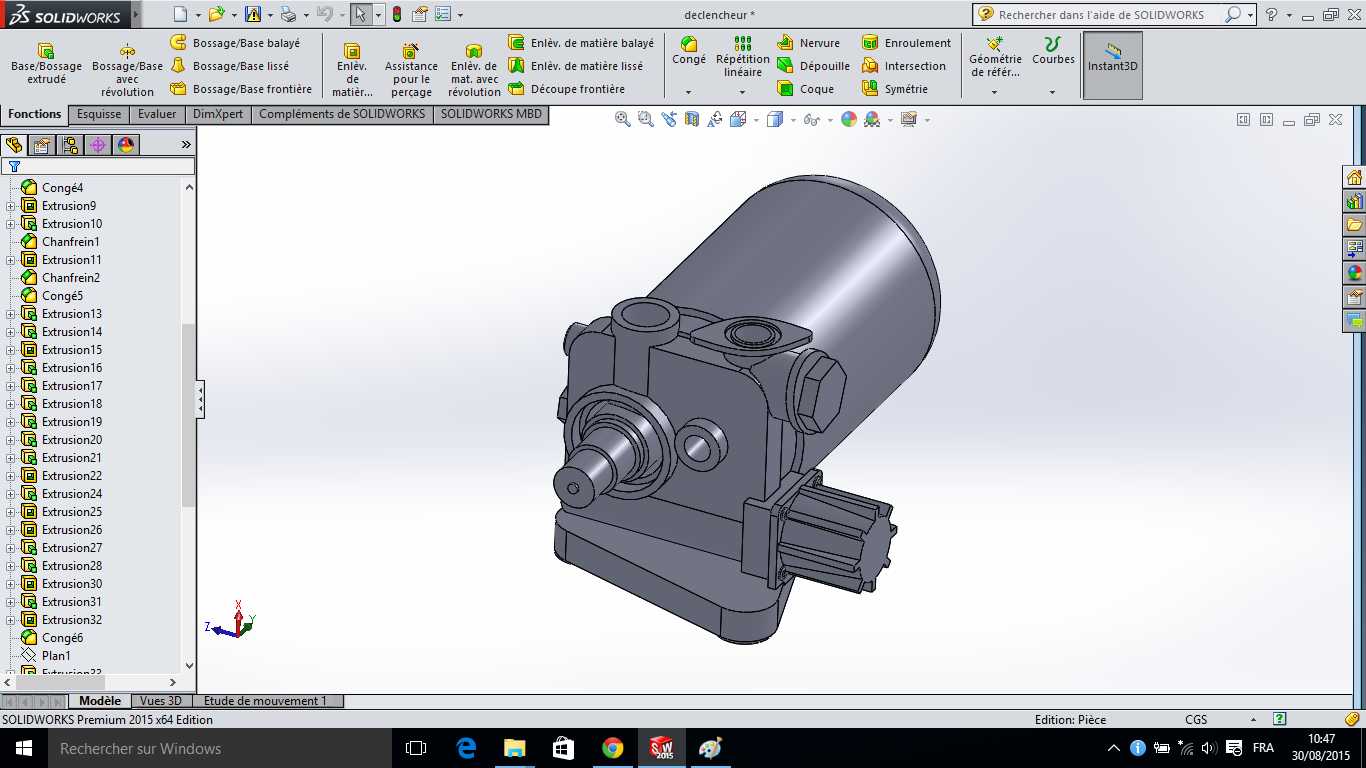1366x768 pixels.
Task: Open the Design Library task pane icon
Action: pyautogui.click(x=1355, y=201)
